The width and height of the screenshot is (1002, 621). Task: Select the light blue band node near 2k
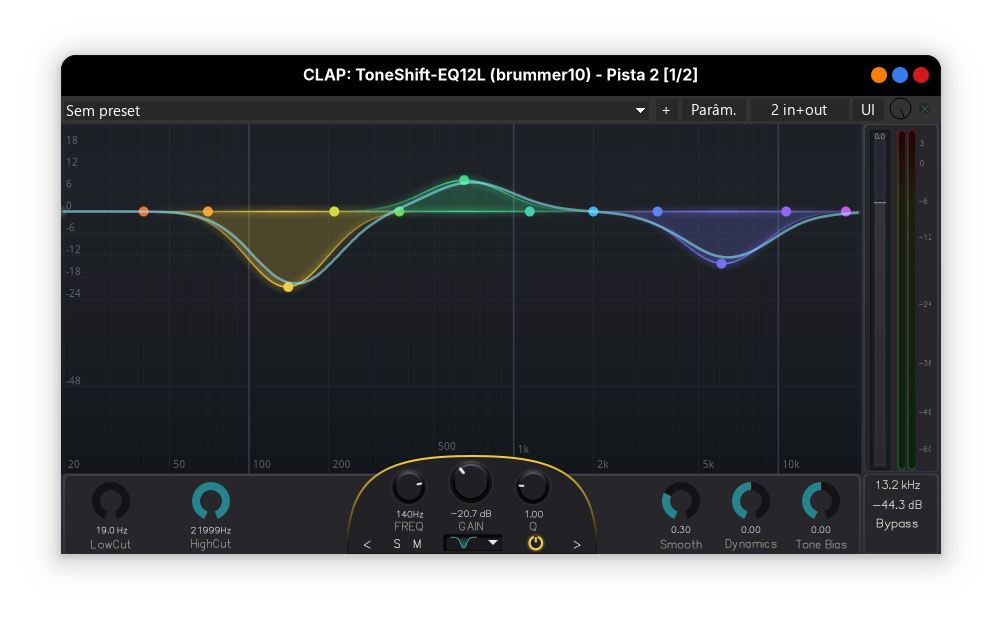tap(594, 211)
